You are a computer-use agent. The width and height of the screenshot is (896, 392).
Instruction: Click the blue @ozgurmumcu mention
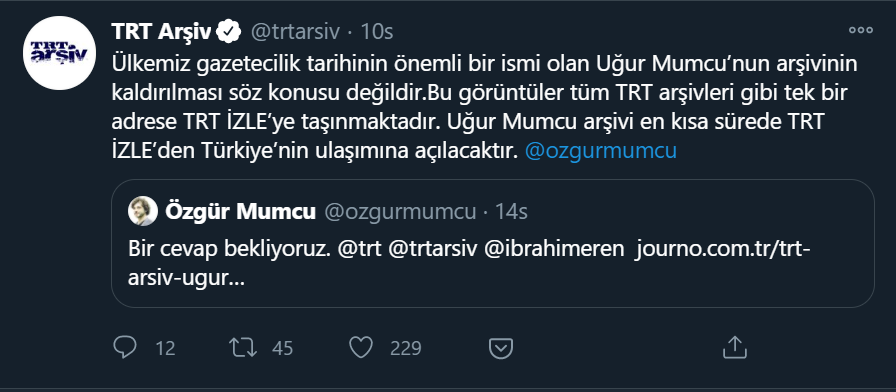tap(601, 151)
